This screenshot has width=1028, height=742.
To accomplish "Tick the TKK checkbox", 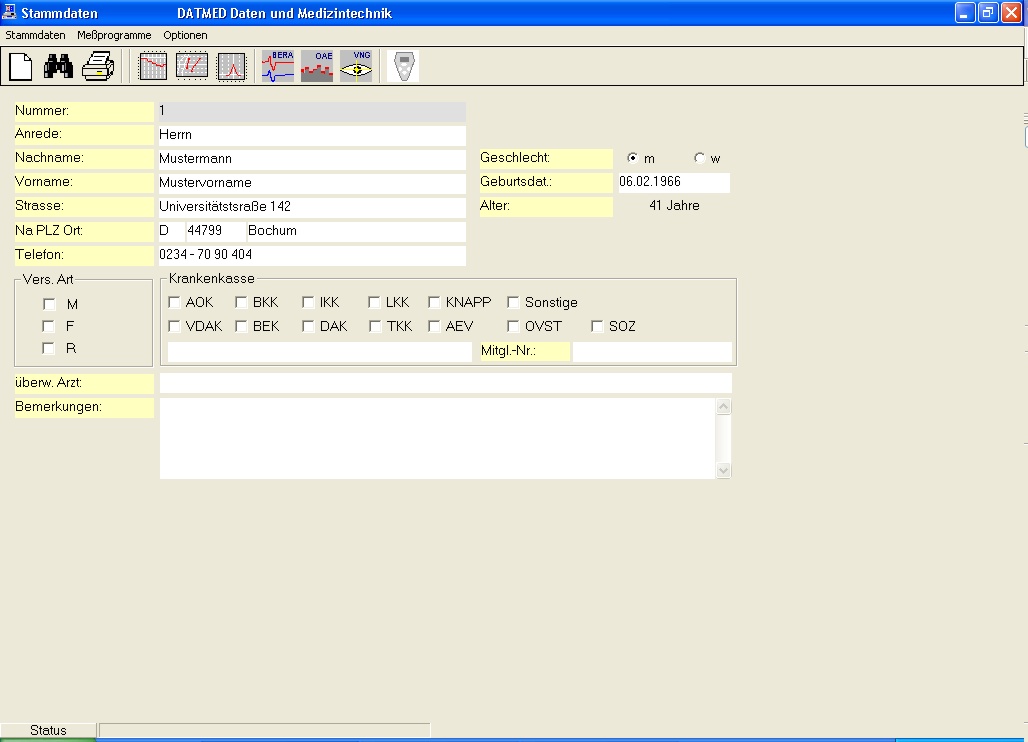I will click(375, 326).
